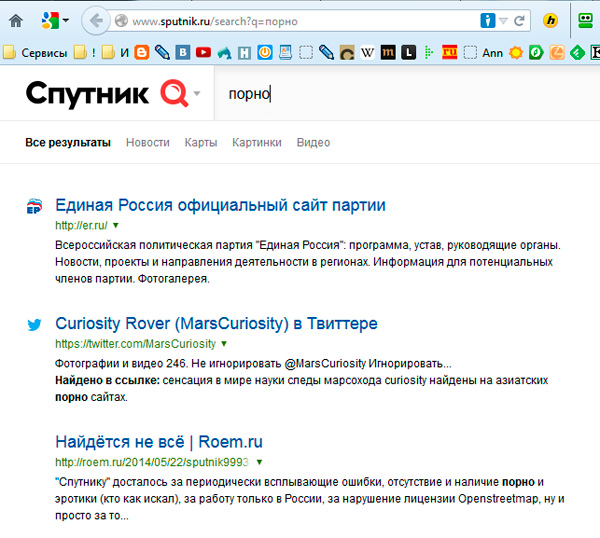
Task: Open address bar history dropdown arrow
Action: [505, 20]
